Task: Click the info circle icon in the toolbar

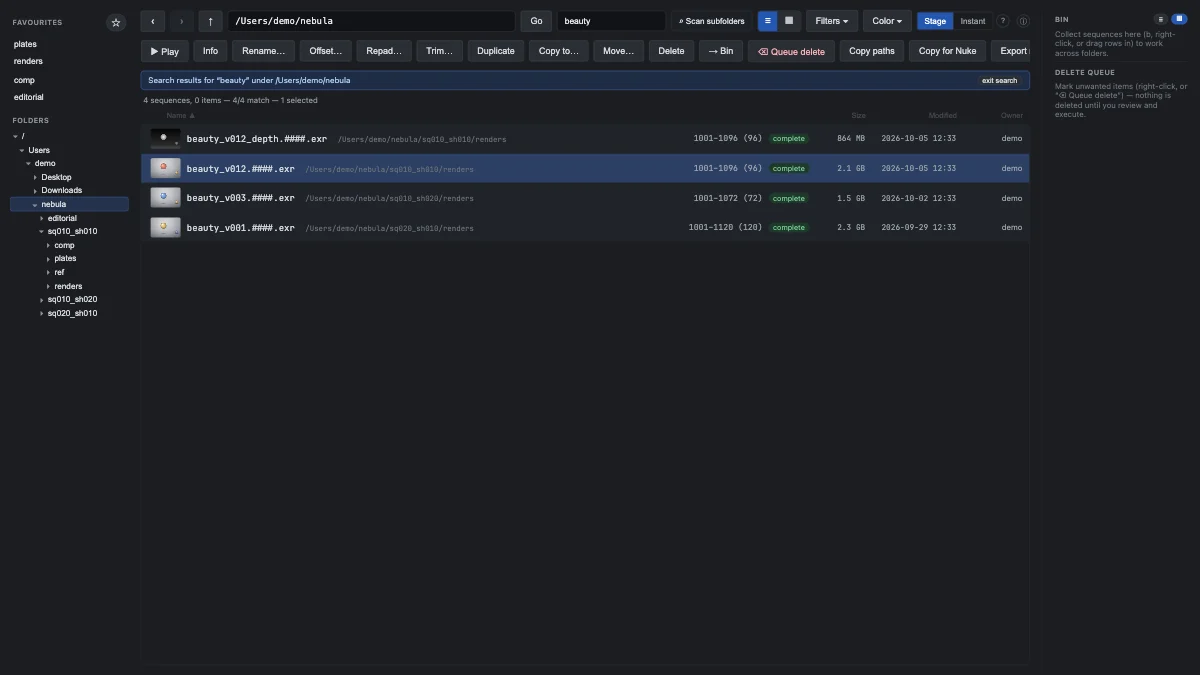Action: pyautogui.click(x=1023, y=21)
